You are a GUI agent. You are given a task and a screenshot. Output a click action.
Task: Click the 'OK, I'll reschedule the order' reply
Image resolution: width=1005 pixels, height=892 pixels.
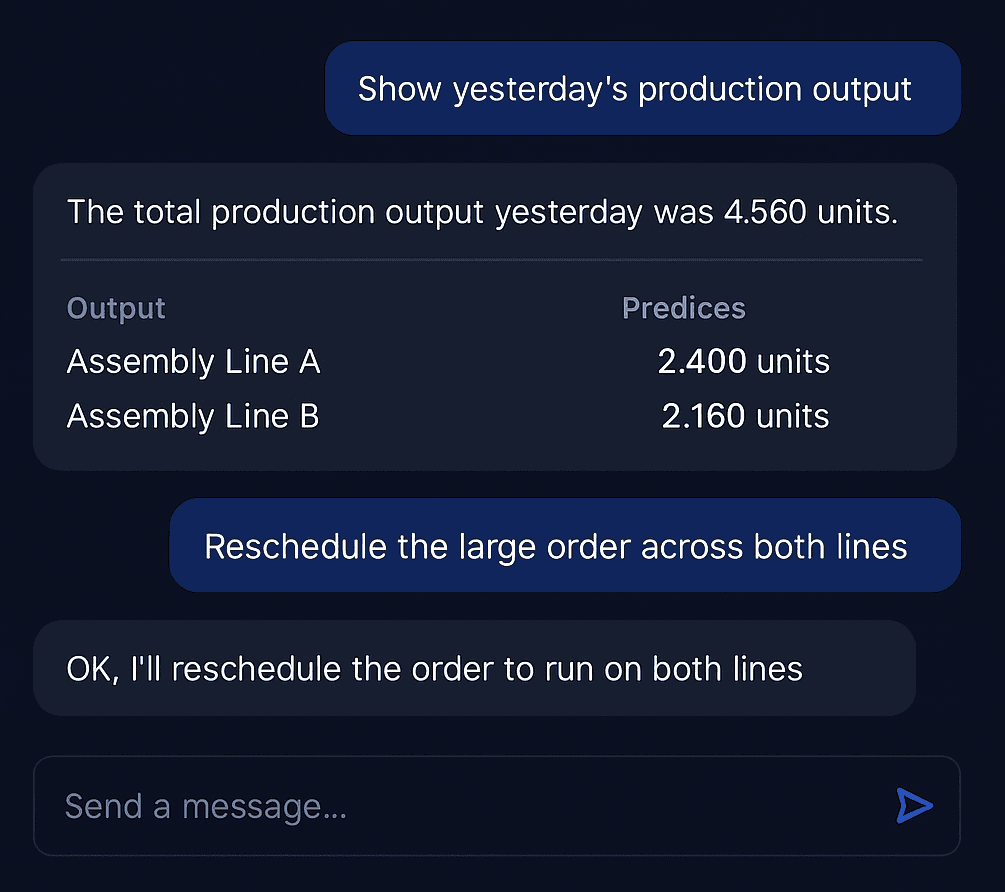pyautogui.click(x=435, y=668)
